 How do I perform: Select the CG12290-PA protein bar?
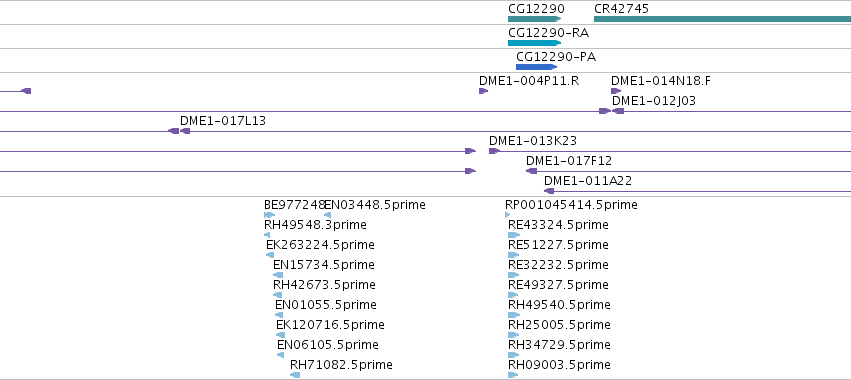pos(536,67)
